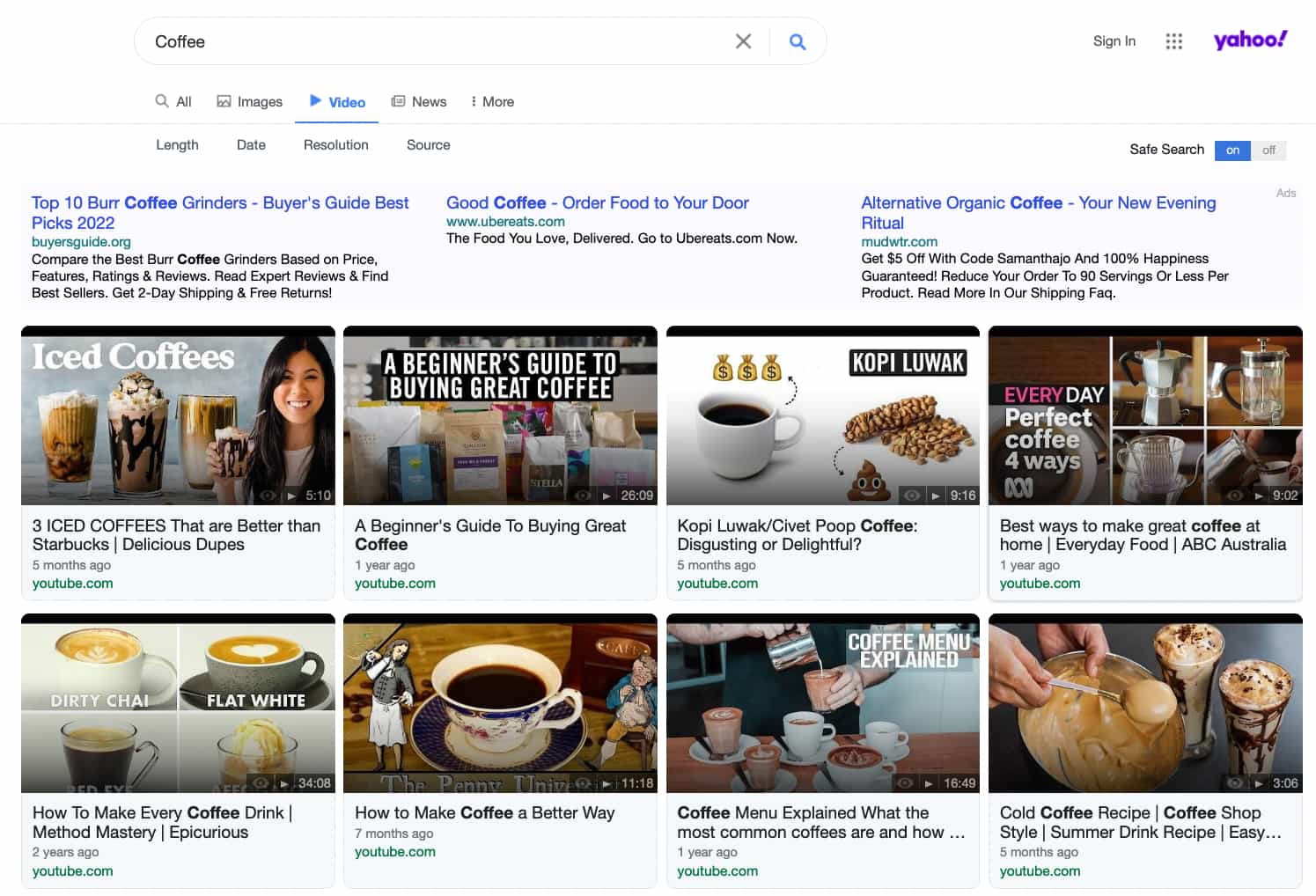Open Top 10 Burr Coffee Grinders ad

[220, 213]
